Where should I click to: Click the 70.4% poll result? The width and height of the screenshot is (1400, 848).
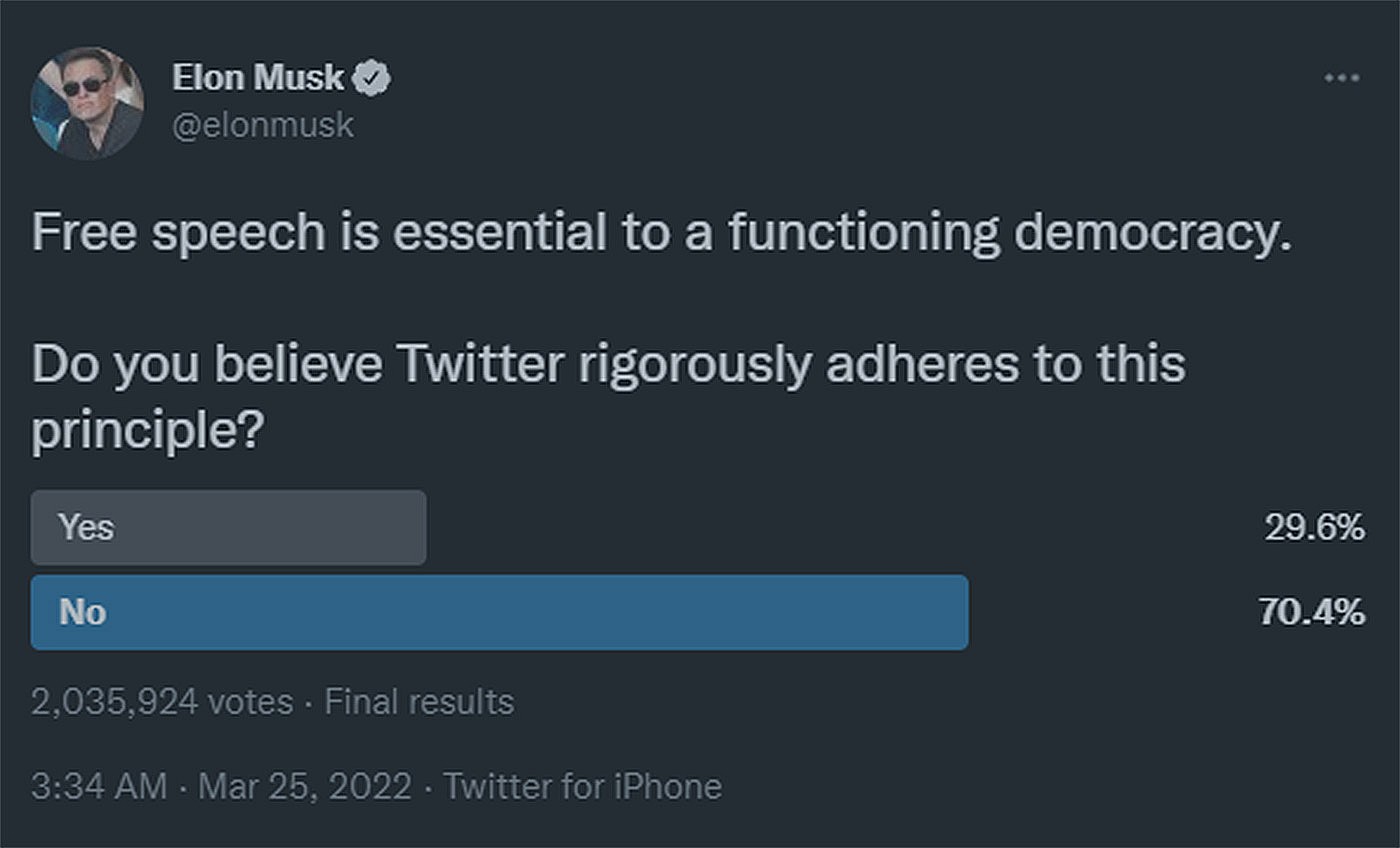pyautogui.click(x=1312, y=612)
